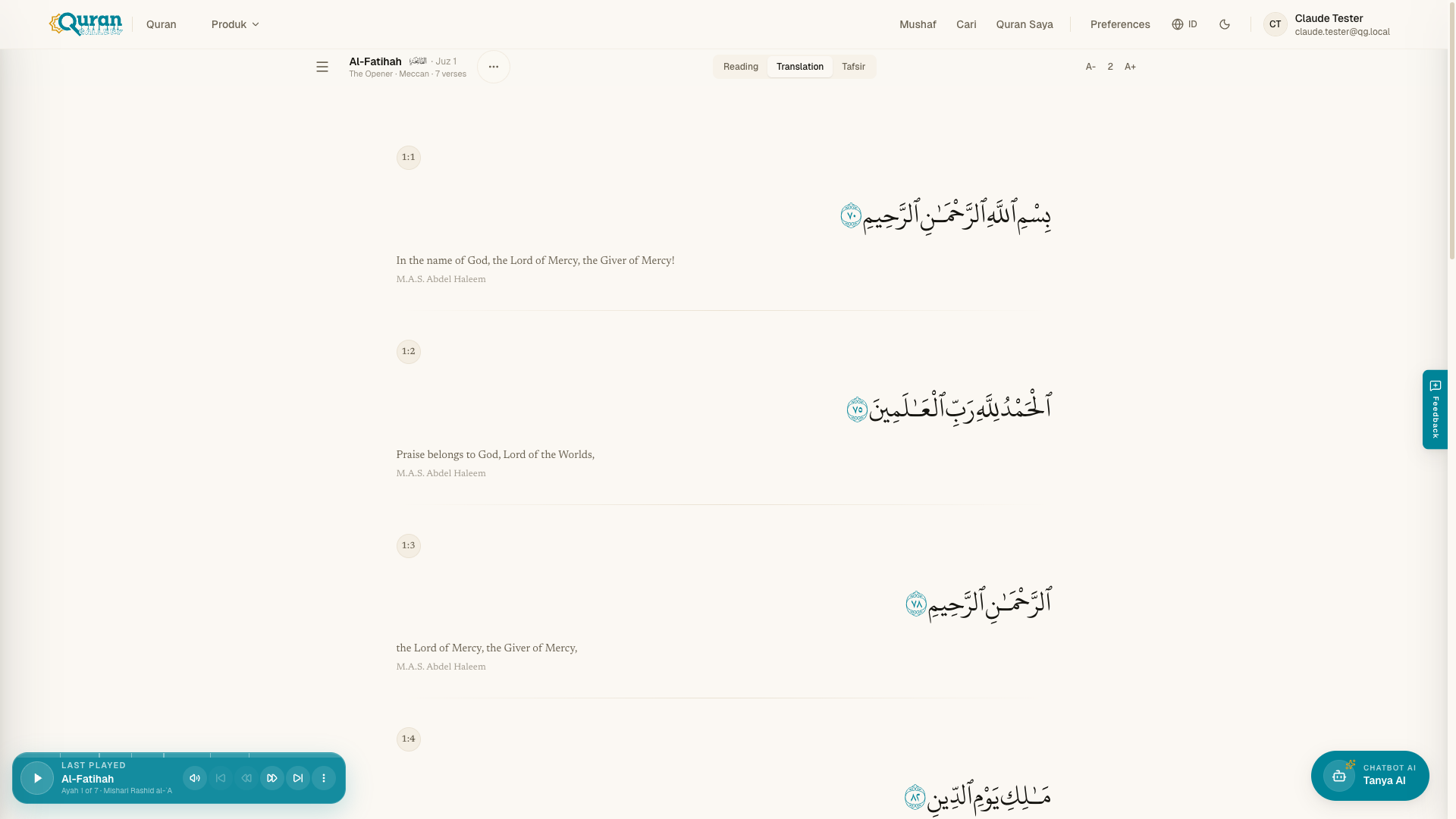Click the Alhamdulillah Arabic verse 1:2
The height and width of the screenshot is (819, 1456).
960,408
